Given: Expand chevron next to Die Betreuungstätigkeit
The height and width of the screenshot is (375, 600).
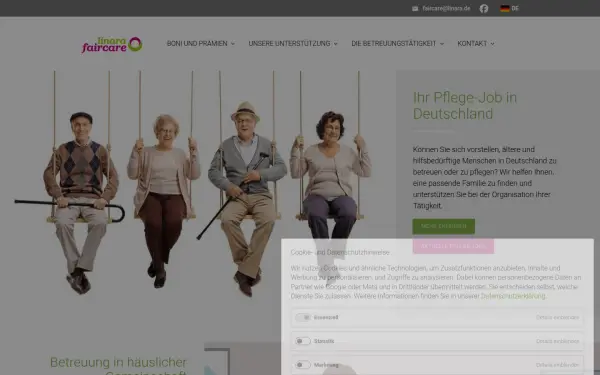Looking at the screenshot, I should tap(442, 44).
